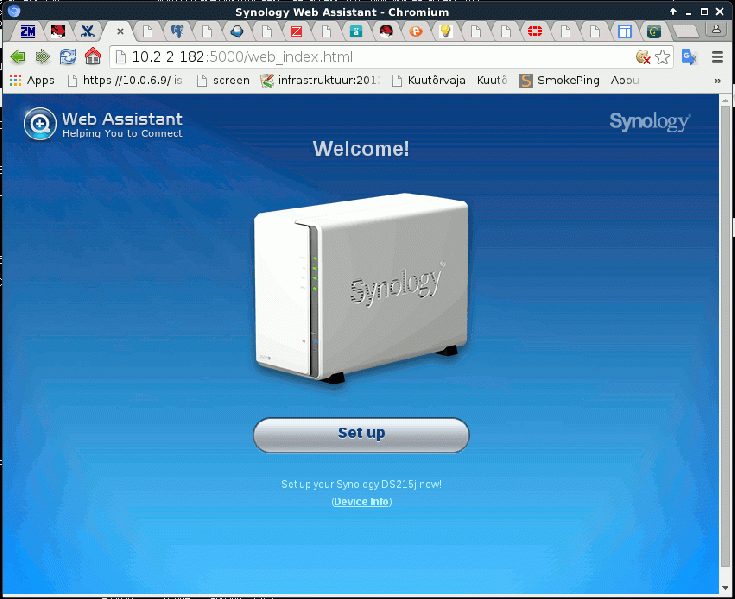Switch to the ZM tab

(x=28, y=31)
